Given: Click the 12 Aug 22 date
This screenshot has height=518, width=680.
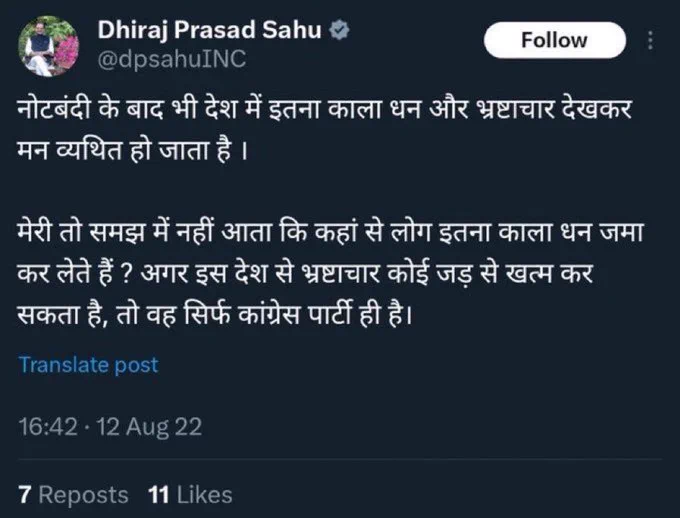Looking at the screenshot, I should point(149,426).
